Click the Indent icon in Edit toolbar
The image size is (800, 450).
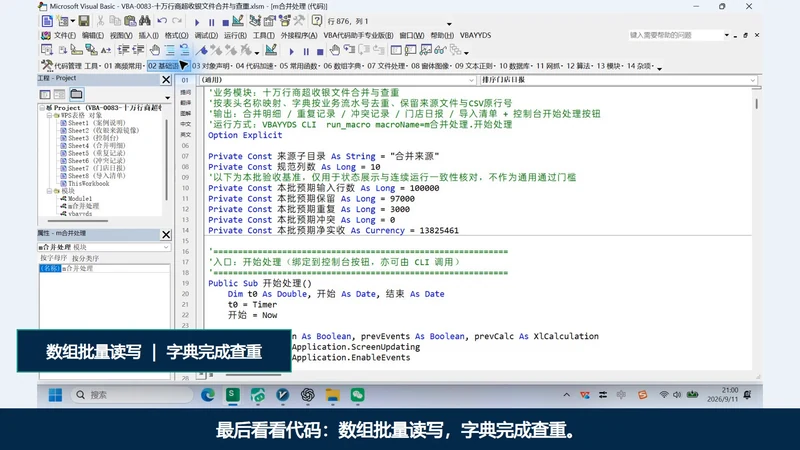(x=123, y=50)
